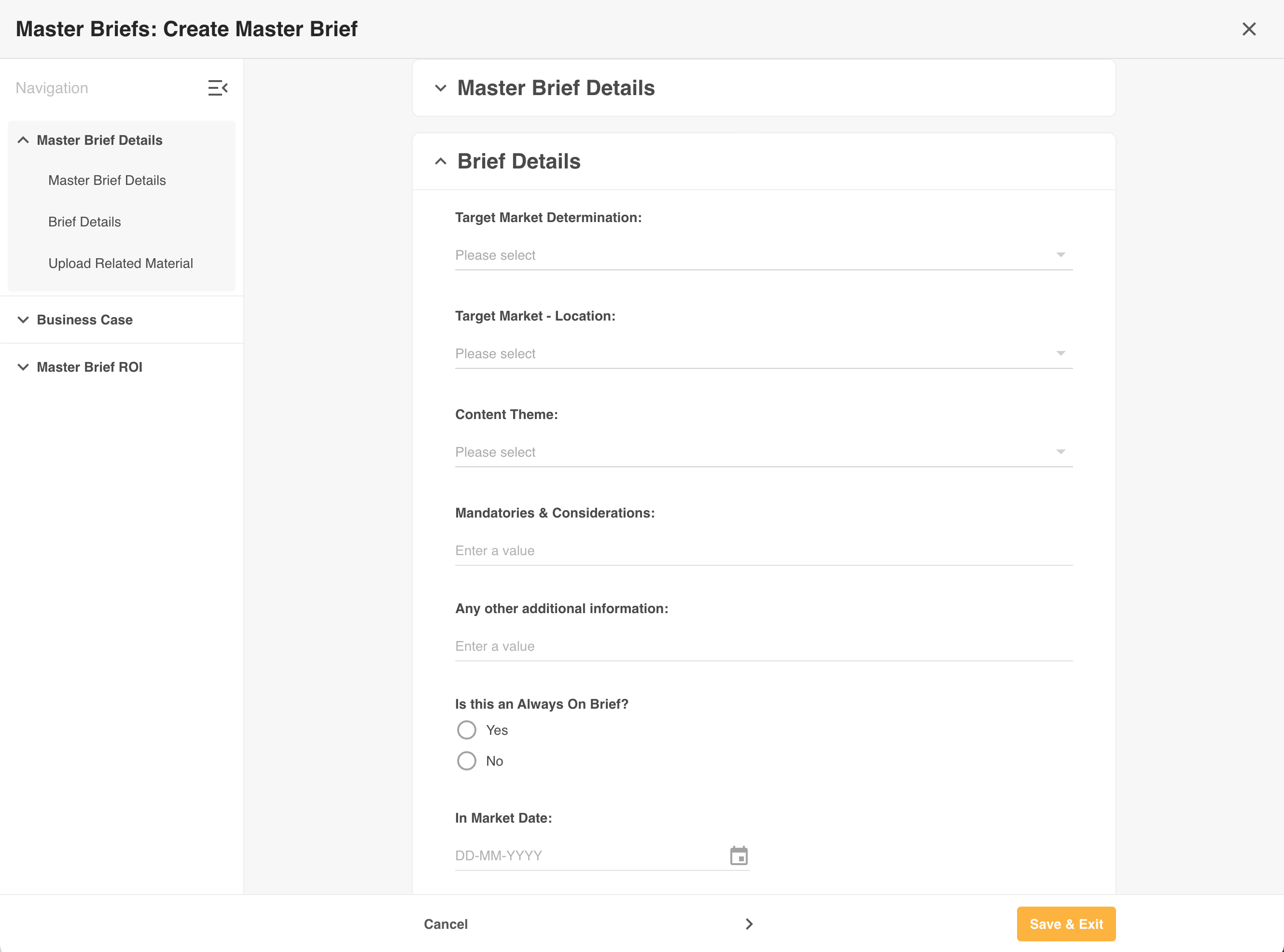The image size is (1284, 952).
Task: Collapse Master Brief Details navigation group chevron
Action: [23, 140]
